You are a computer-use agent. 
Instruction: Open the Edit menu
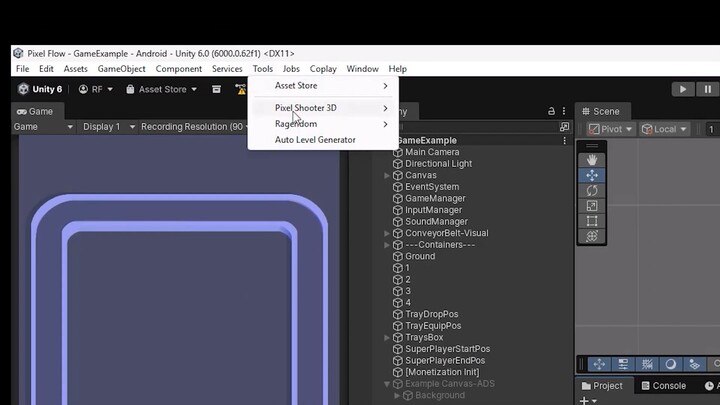click(46, 69)
